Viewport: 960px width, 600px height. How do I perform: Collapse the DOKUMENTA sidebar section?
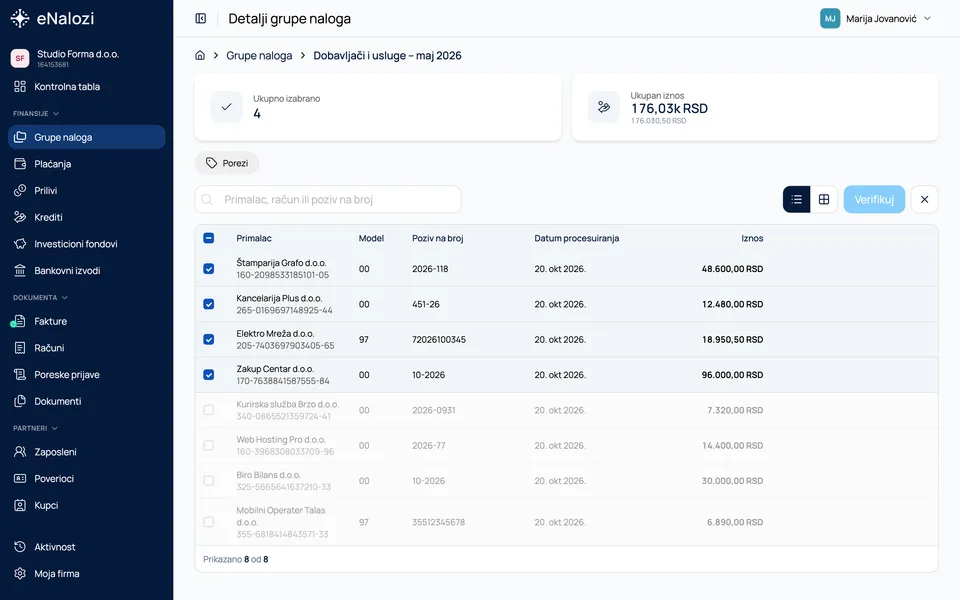click(40, 298)
